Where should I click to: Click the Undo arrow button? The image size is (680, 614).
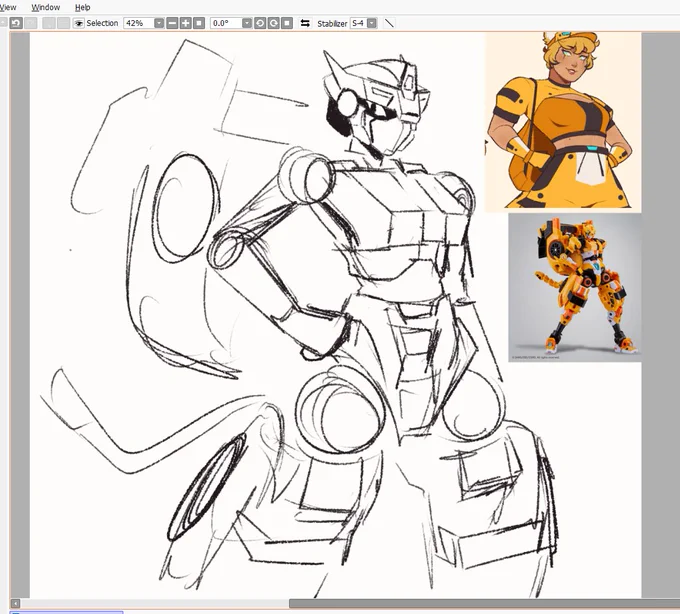[x=16, y=23]
